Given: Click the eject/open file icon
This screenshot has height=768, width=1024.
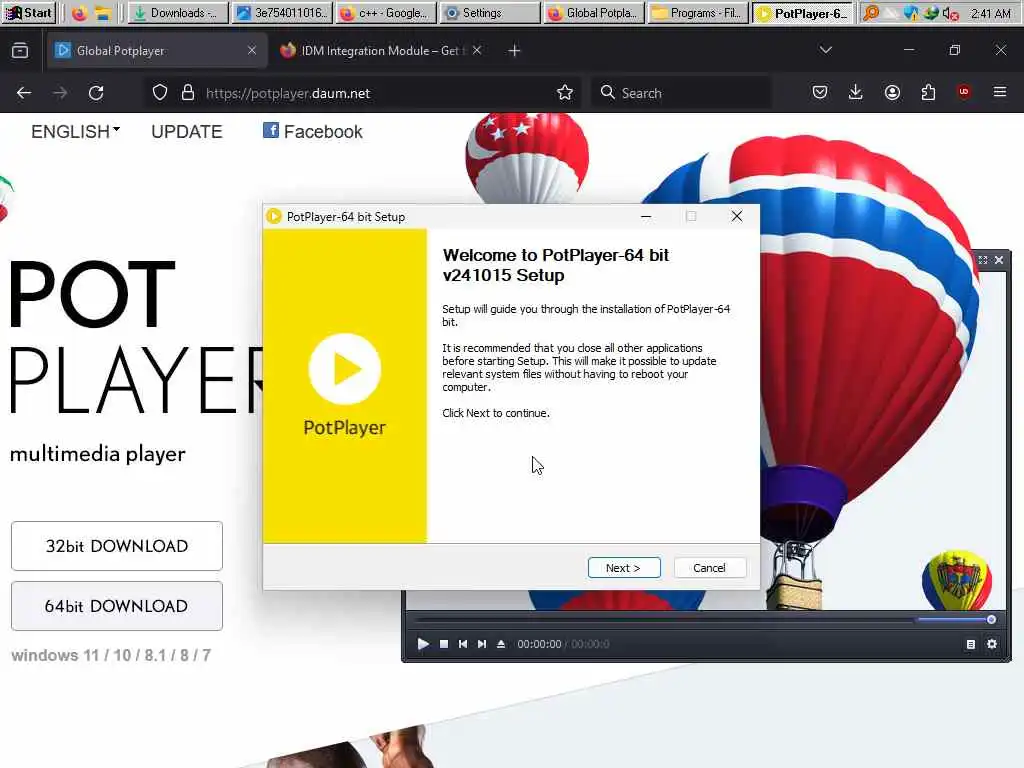Looking at the screenshot, I should (501, 644).
